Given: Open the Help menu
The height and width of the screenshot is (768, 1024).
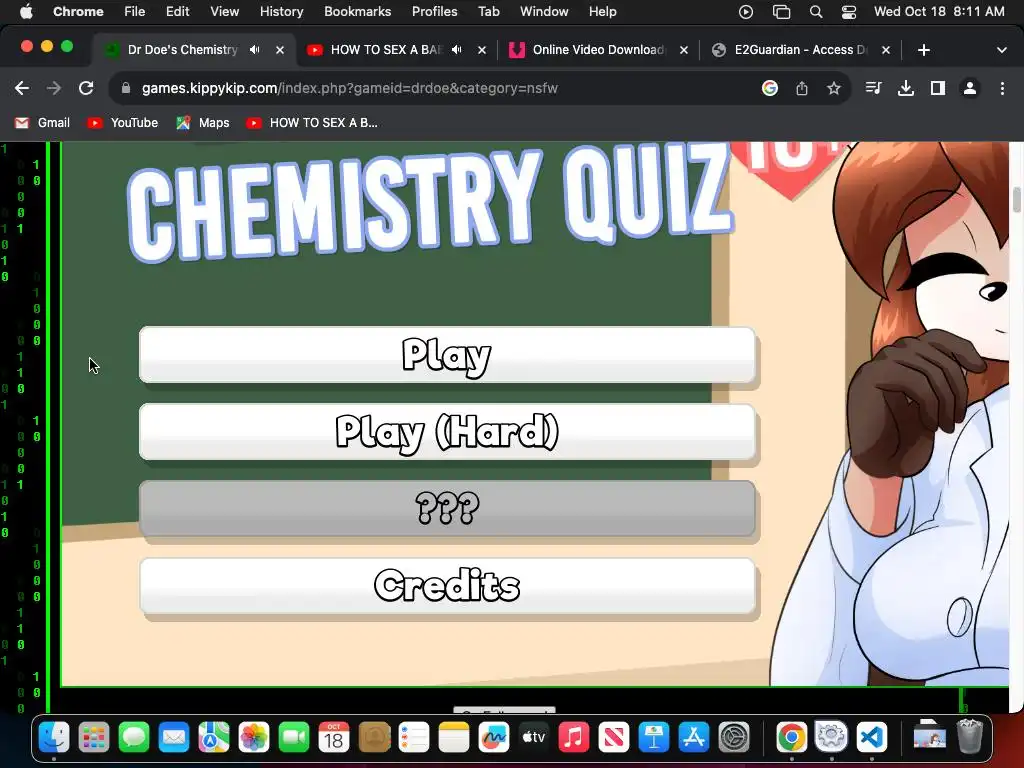Looking at the screenshot, I should [602, 12].
